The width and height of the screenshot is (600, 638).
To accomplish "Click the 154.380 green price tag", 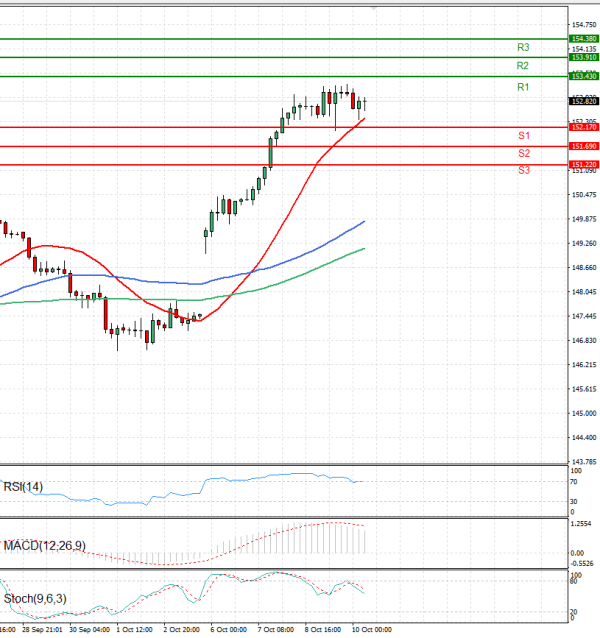I will tap(583, 39).
